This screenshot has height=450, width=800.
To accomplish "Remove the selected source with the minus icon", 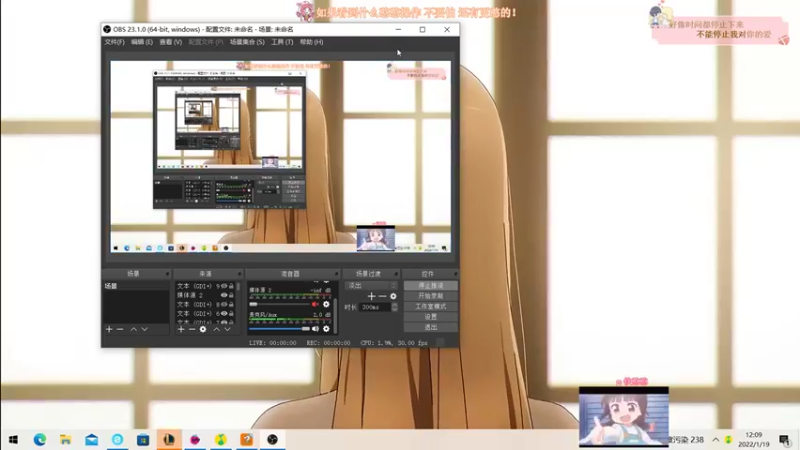I will coord(192,330).
